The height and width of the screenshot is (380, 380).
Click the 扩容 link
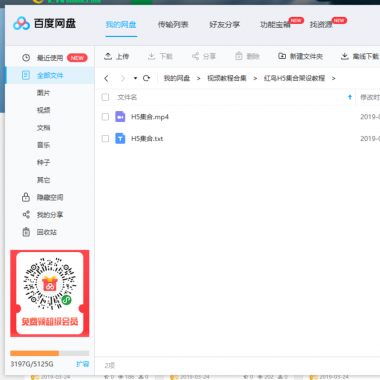point(83,364)
